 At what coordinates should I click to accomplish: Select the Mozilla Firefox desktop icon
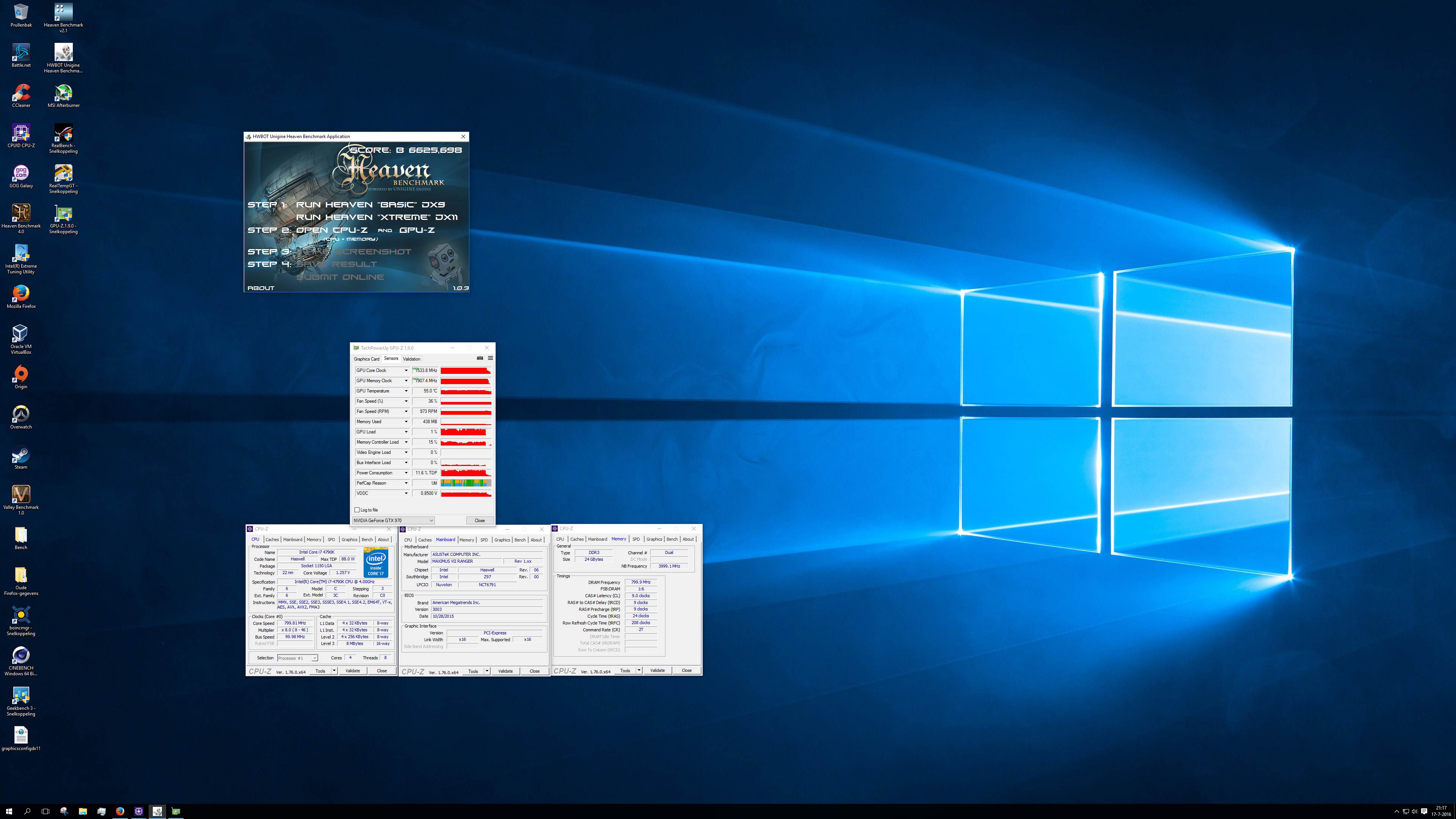[21, 296]
